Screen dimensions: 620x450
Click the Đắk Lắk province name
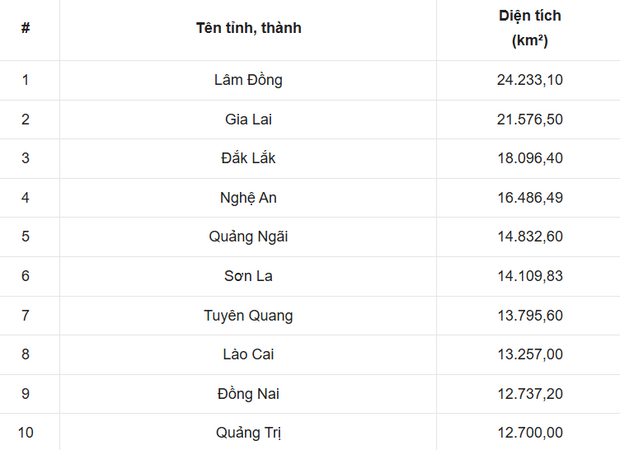click(x=248, y=158)
